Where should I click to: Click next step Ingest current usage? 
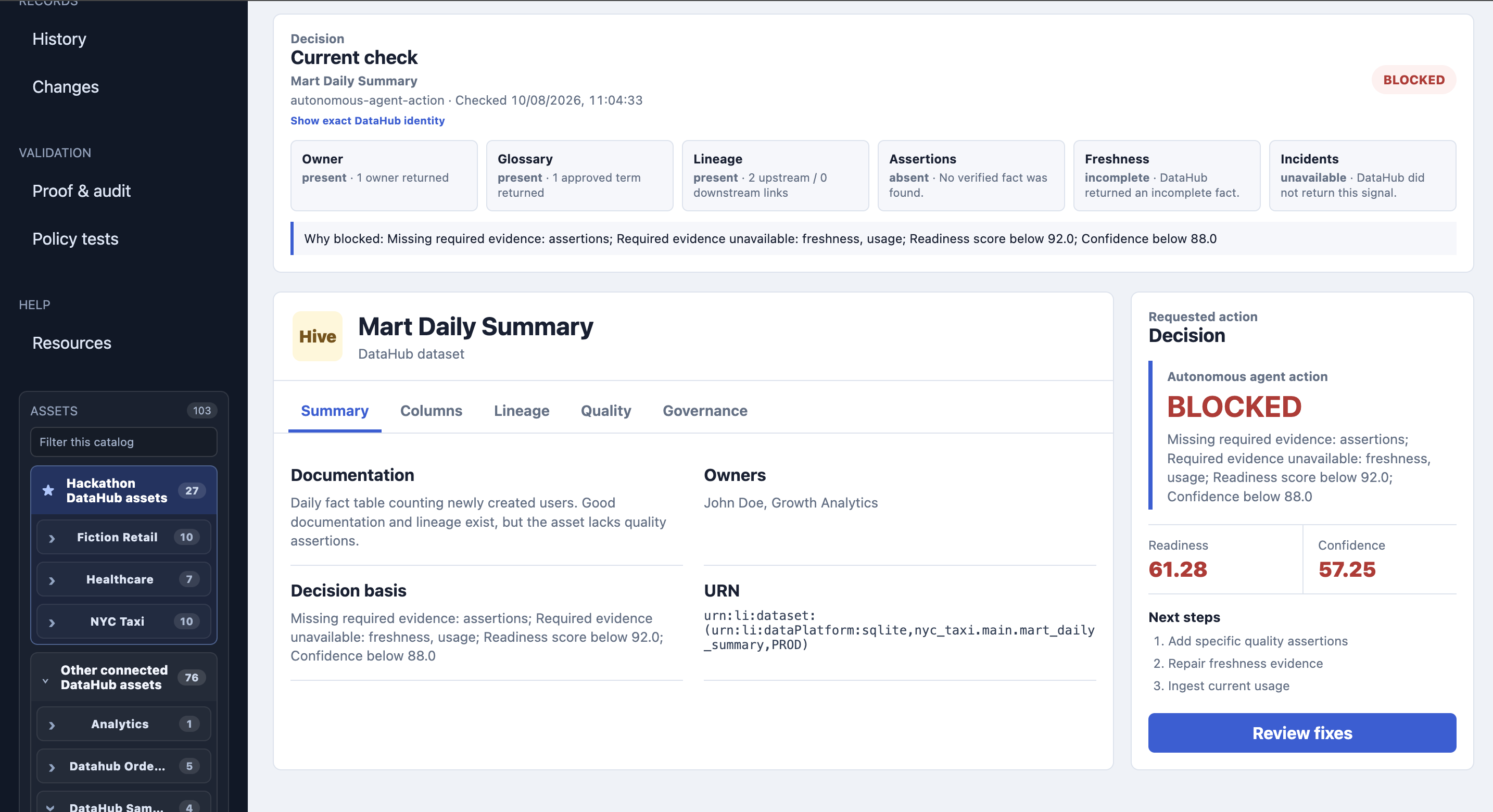[x=1228, y=686]
